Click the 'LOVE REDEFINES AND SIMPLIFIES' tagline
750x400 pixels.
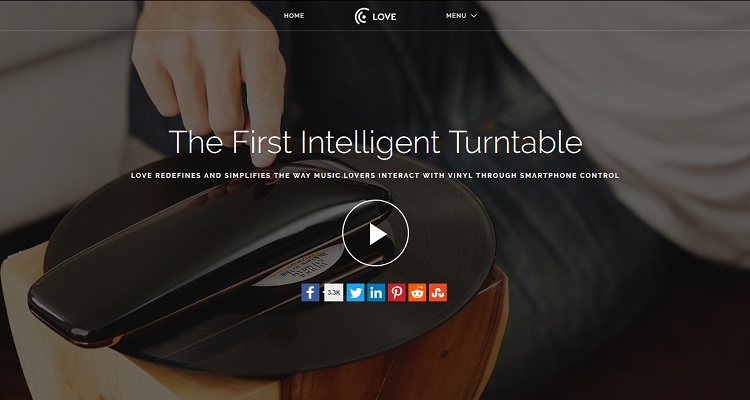tap(375, 176)
